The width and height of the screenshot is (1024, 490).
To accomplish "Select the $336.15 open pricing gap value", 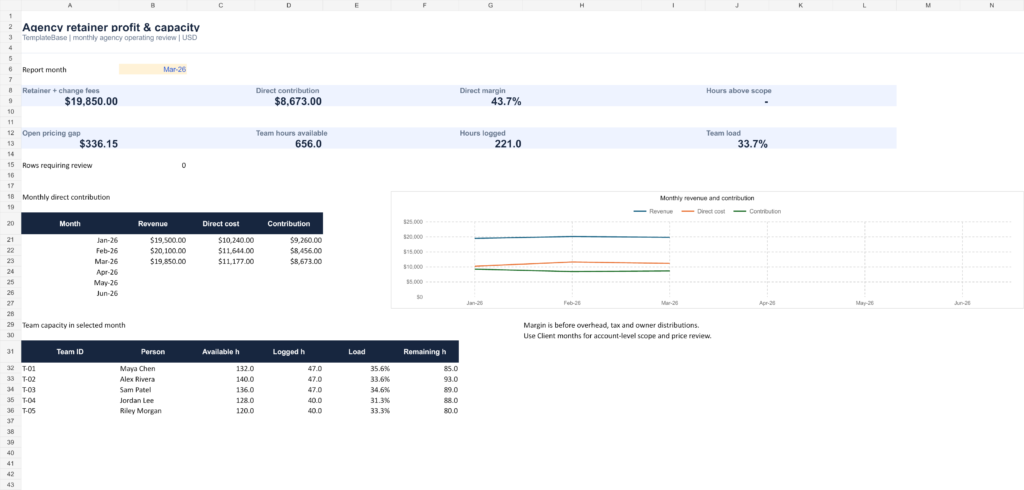I will pos(99,144).
